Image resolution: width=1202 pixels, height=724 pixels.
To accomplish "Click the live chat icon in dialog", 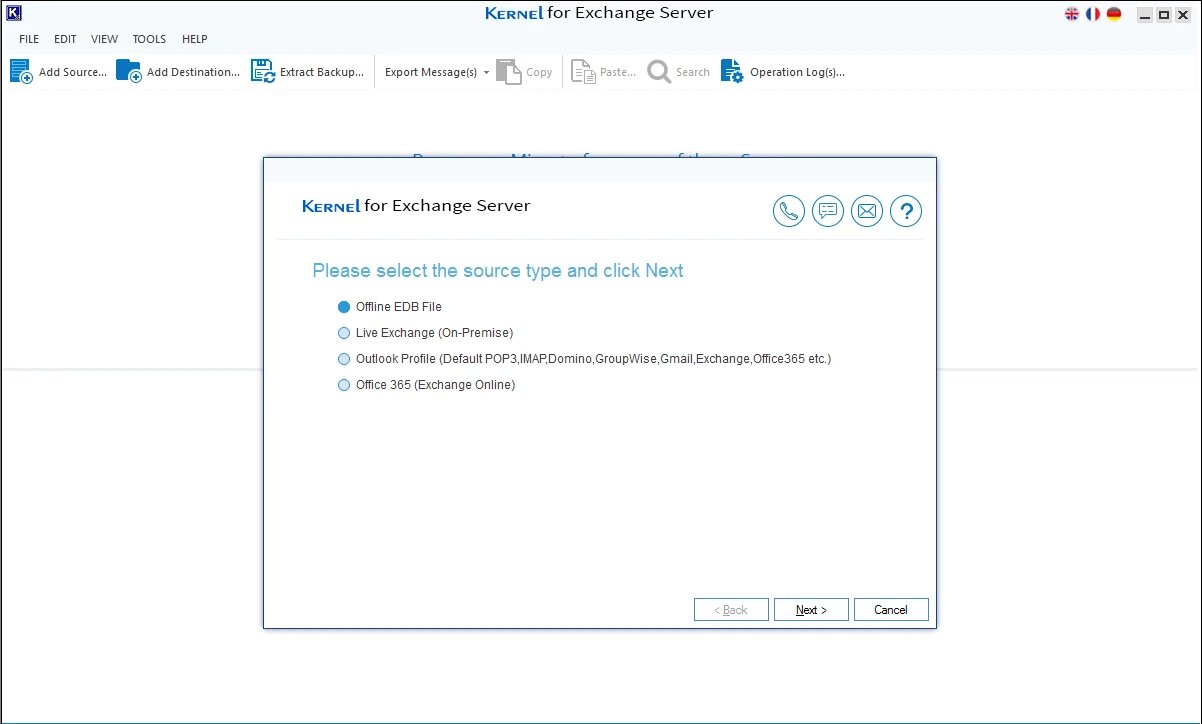I will coord(828,211).
